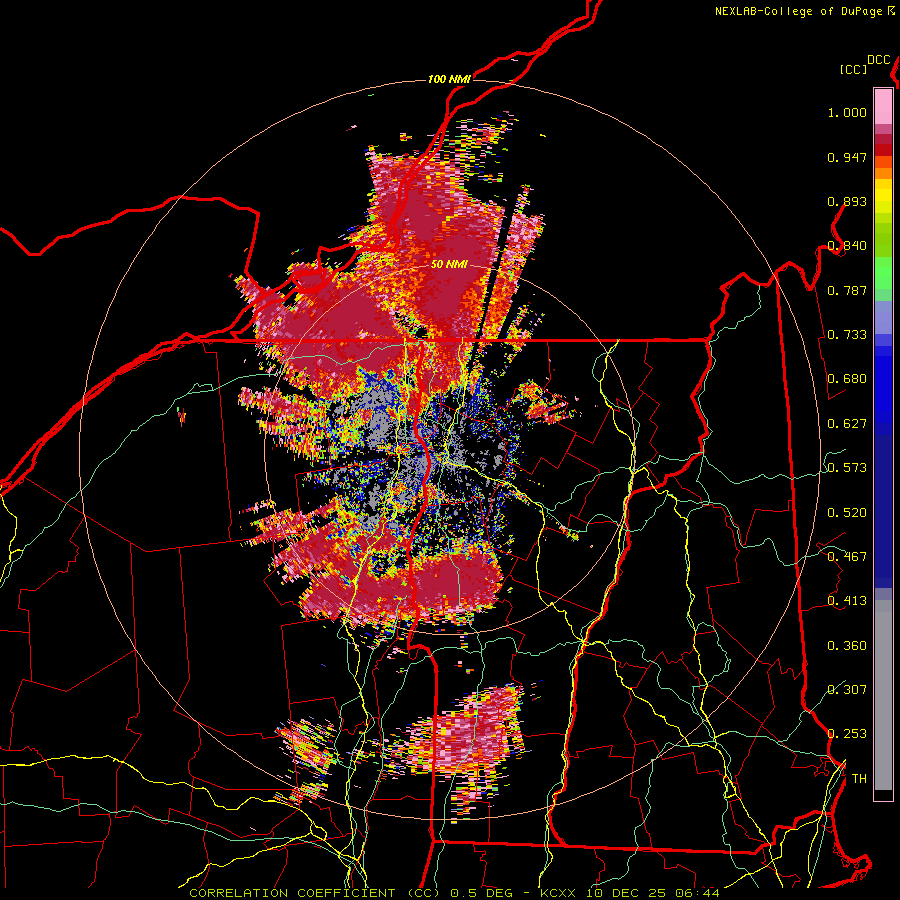The height and width of the screenshot is (900, 900).
Task: Click the 0.840 scale label
Action: tap(847, 246)
